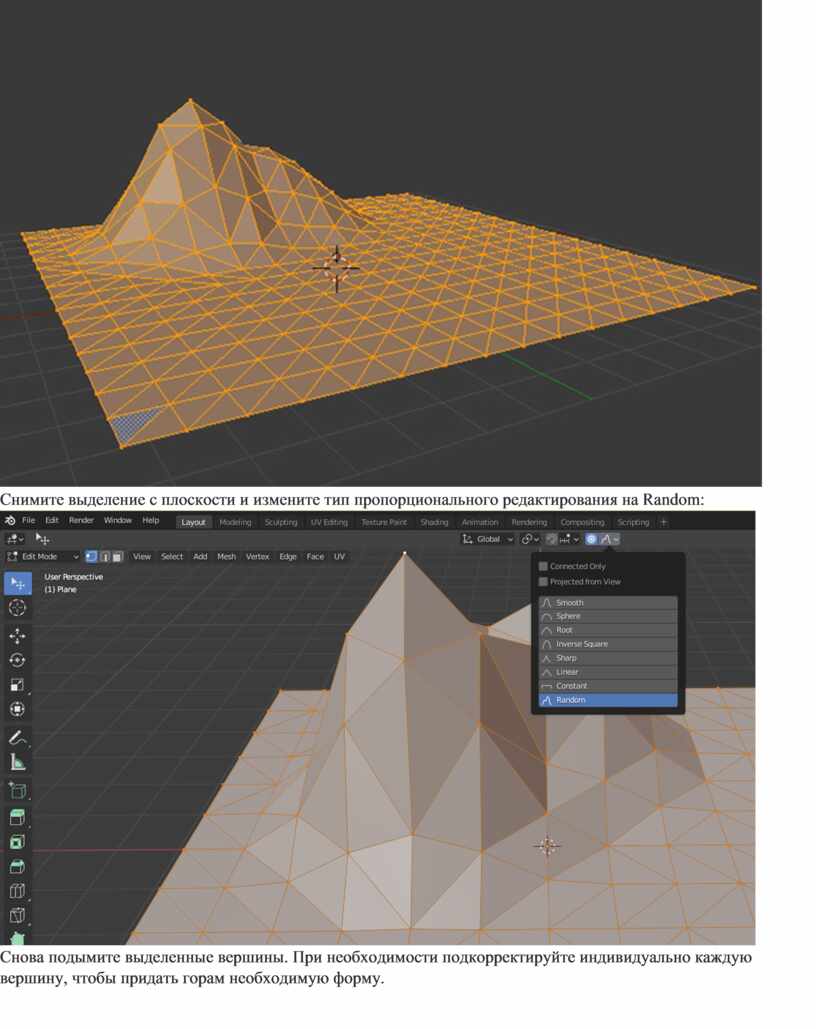The image size is (816, 1029).
Task: Switch to the Animation workspace tab
Action: tap(480, 522)
